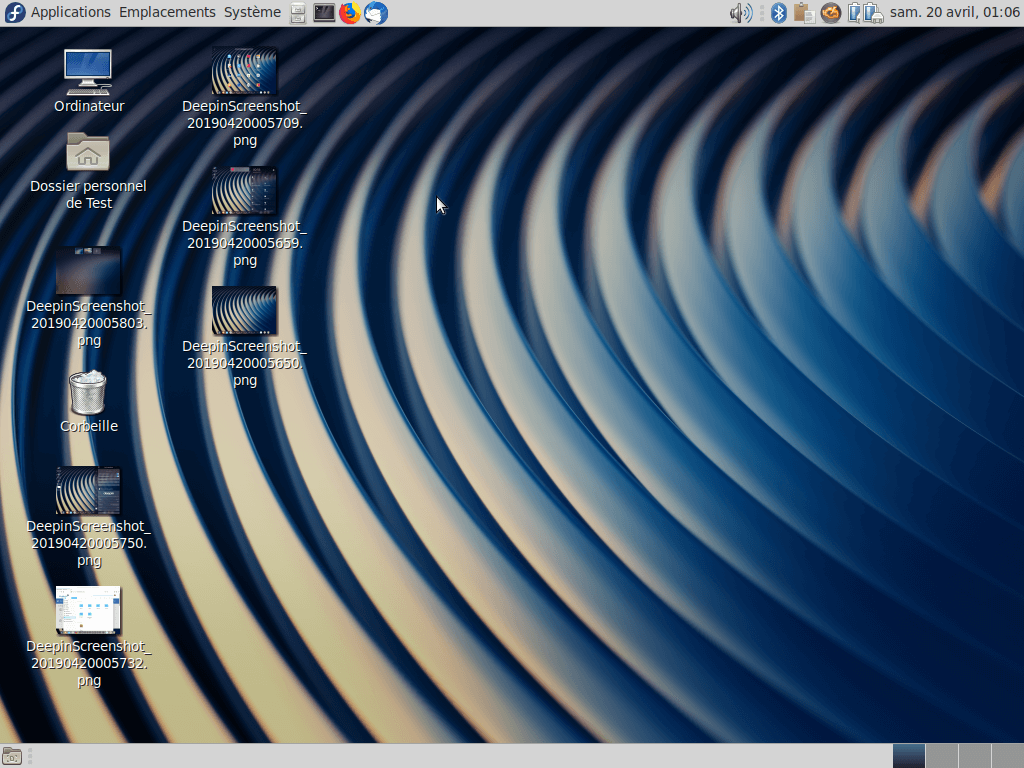Switch to the second workspace
This screenshot has height=768, width=1024.
tap(942, 756)
